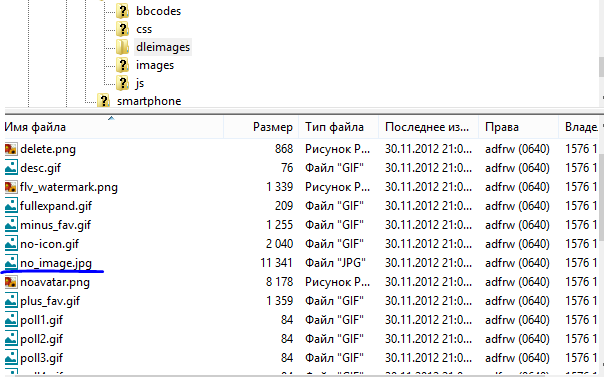Select the plus_fav.gif file
Viewport: 604px width, 377px height.
[x=50, y=301]
